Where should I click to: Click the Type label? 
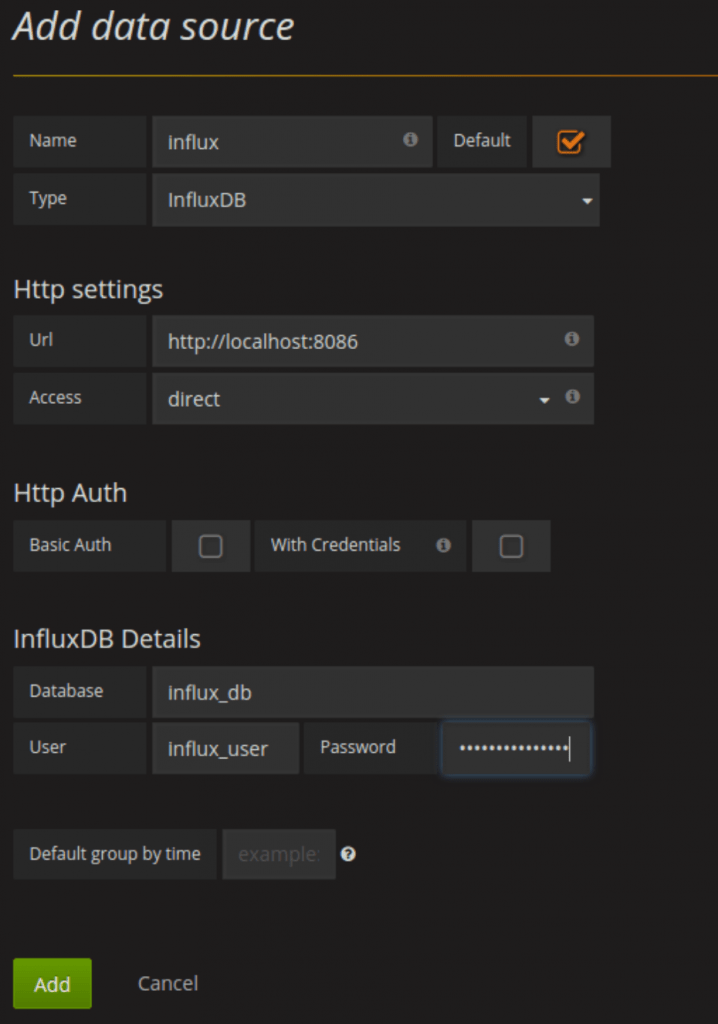[48, 199]
